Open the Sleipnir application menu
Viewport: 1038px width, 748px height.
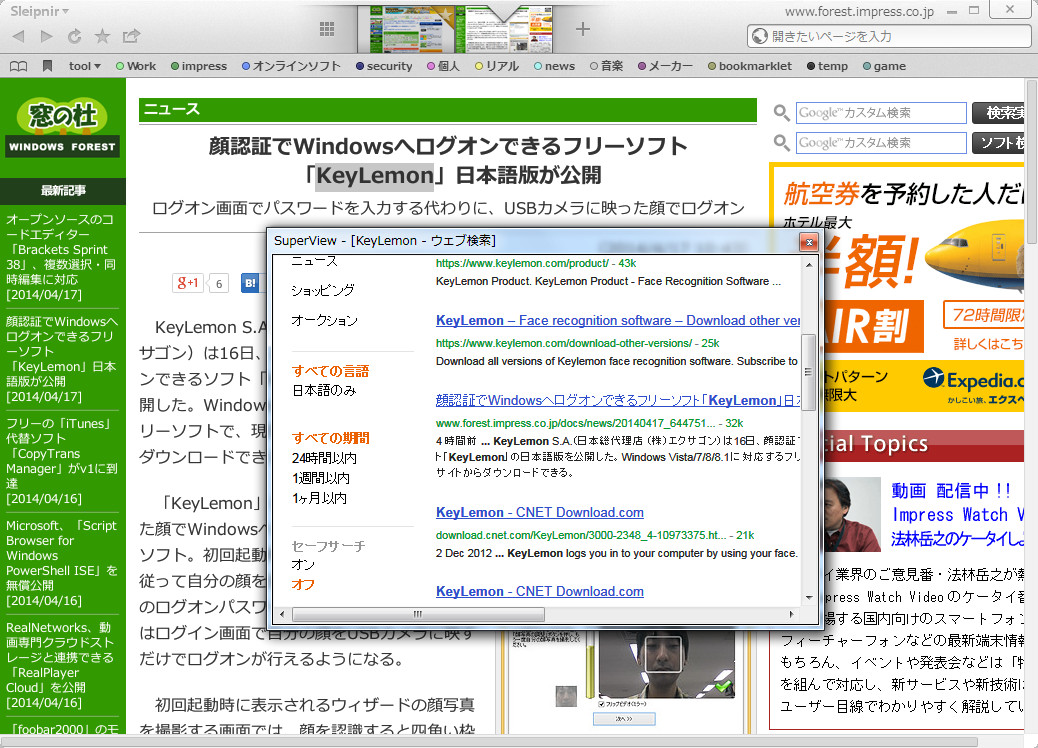(39, 11)
